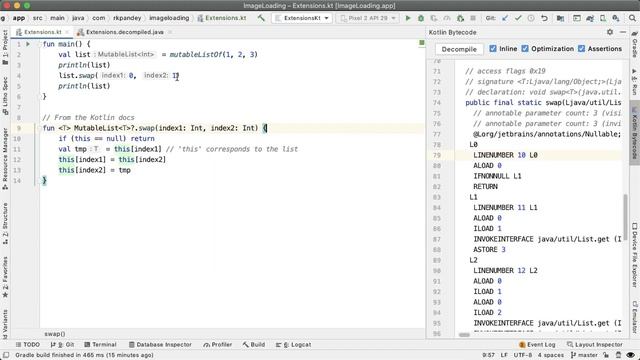This screenshot has height=360, width=640.
Task: Open the Event Log
Action: click(x=537, y=344)
